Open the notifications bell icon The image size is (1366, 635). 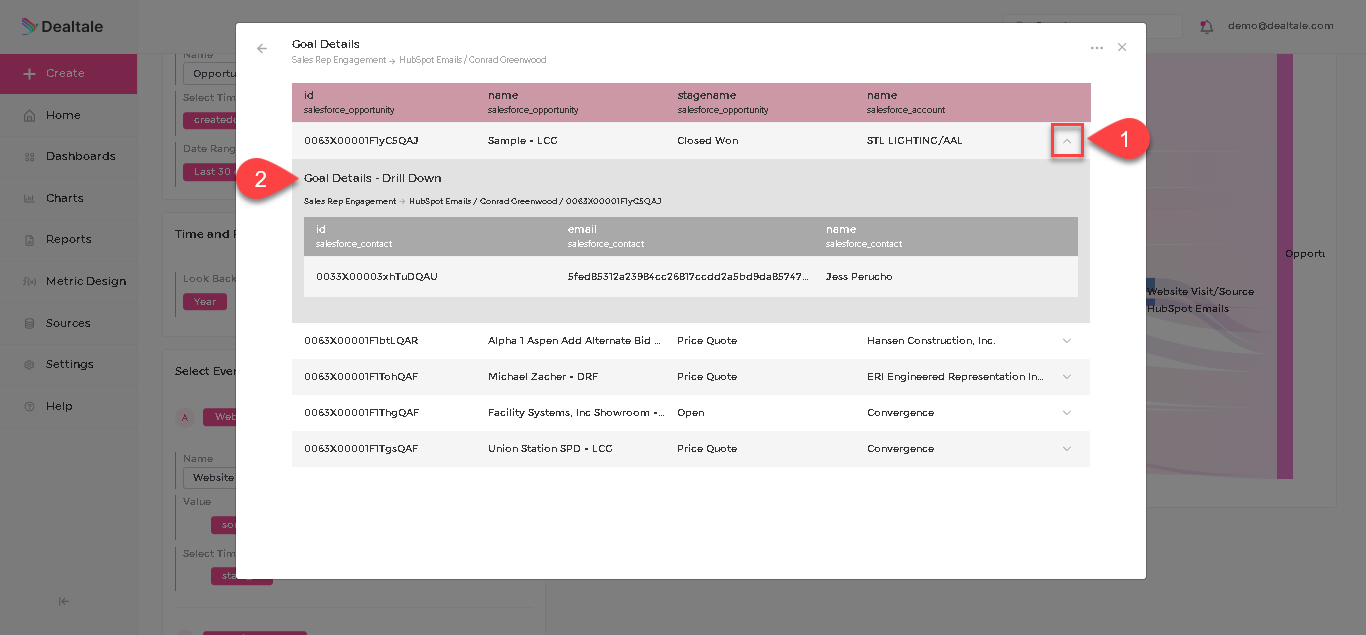click(x=1207, y=27)
